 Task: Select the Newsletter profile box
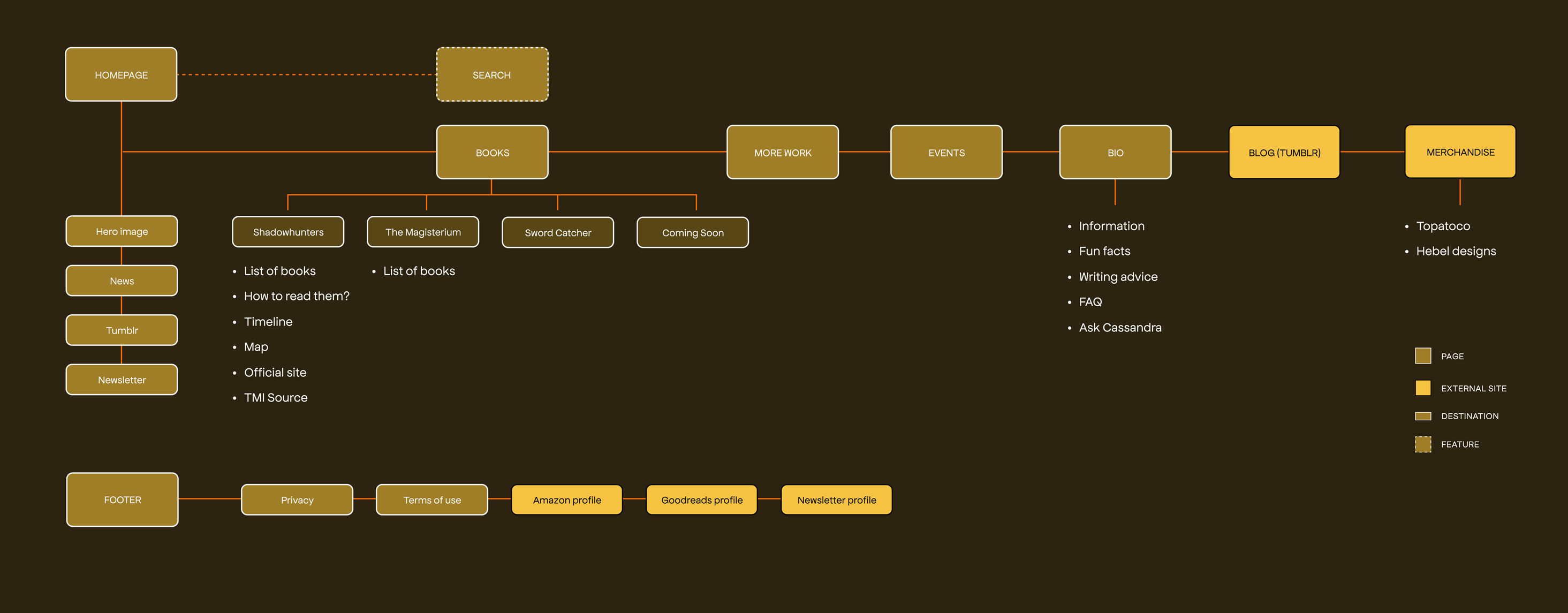point(836,500)
